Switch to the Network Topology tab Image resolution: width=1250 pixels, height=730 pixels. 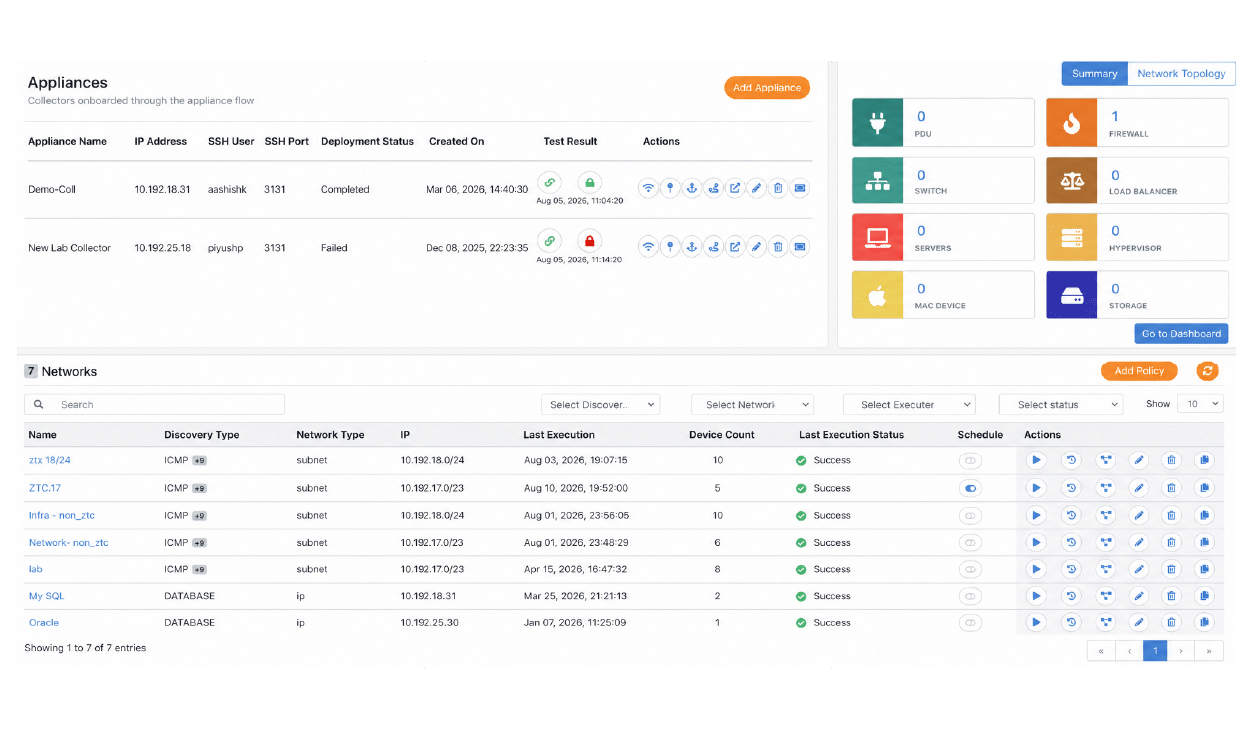click(x=1181, y=74)
